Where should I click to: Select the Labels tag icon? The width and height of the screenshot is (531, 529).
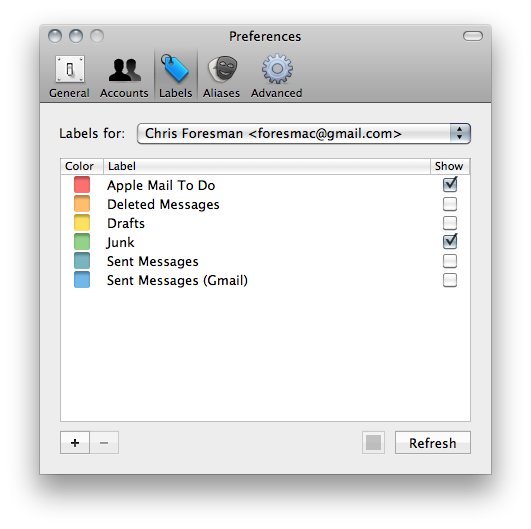click(175, 69)
